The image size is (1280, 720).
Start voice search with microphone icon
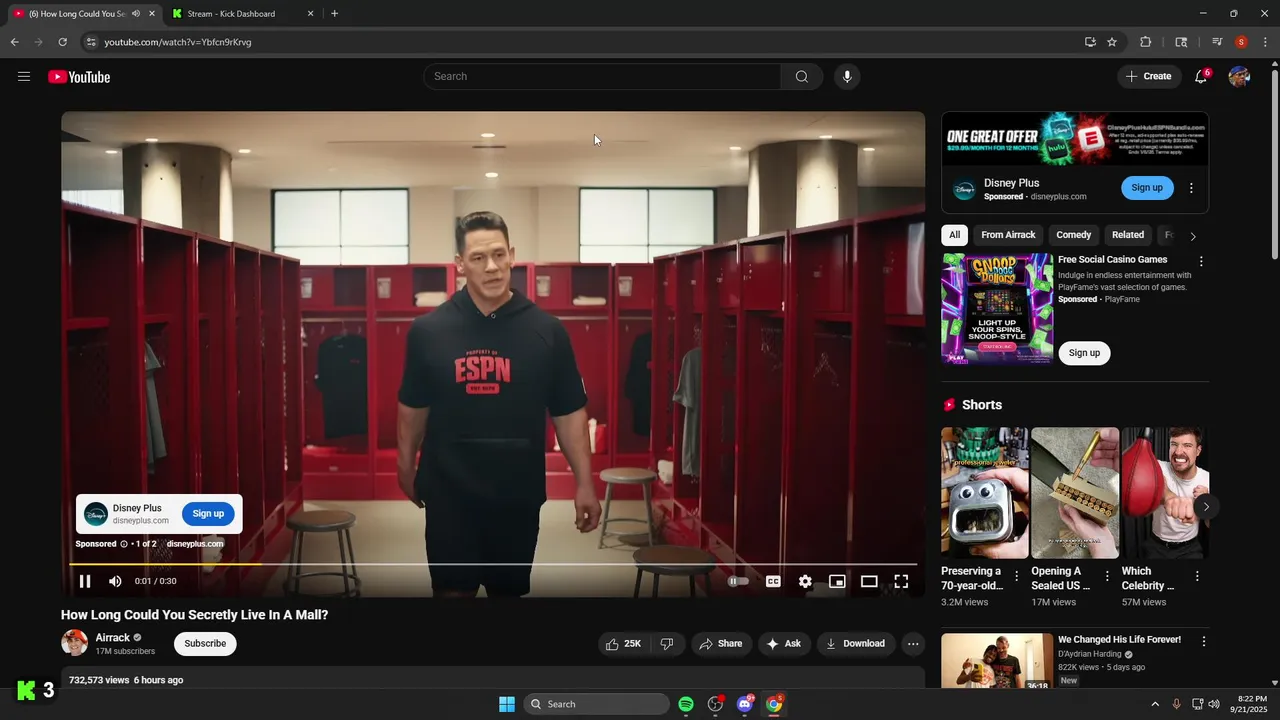point(847,77)
